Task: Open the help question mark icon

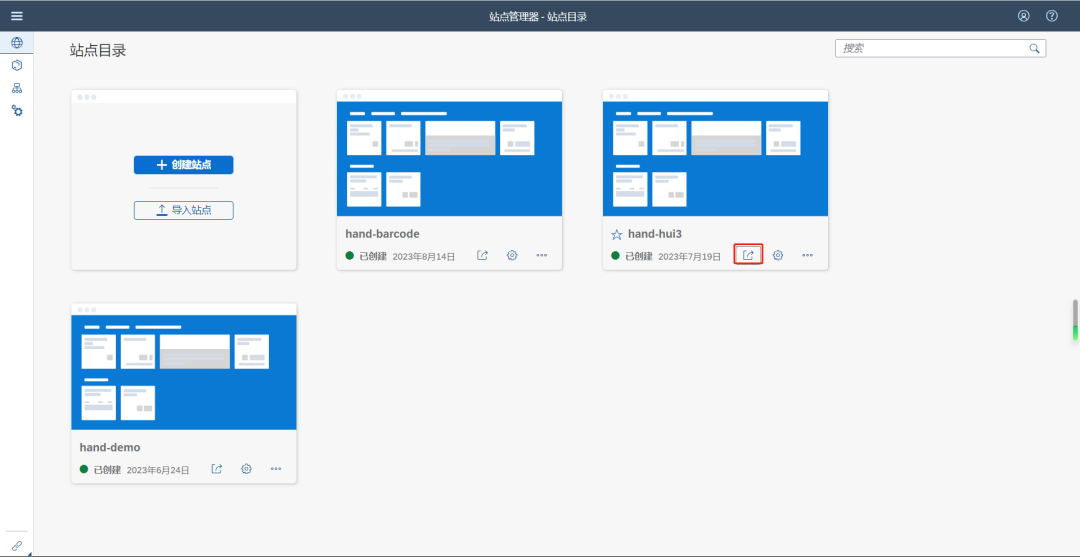Action: click(1052, 16)
